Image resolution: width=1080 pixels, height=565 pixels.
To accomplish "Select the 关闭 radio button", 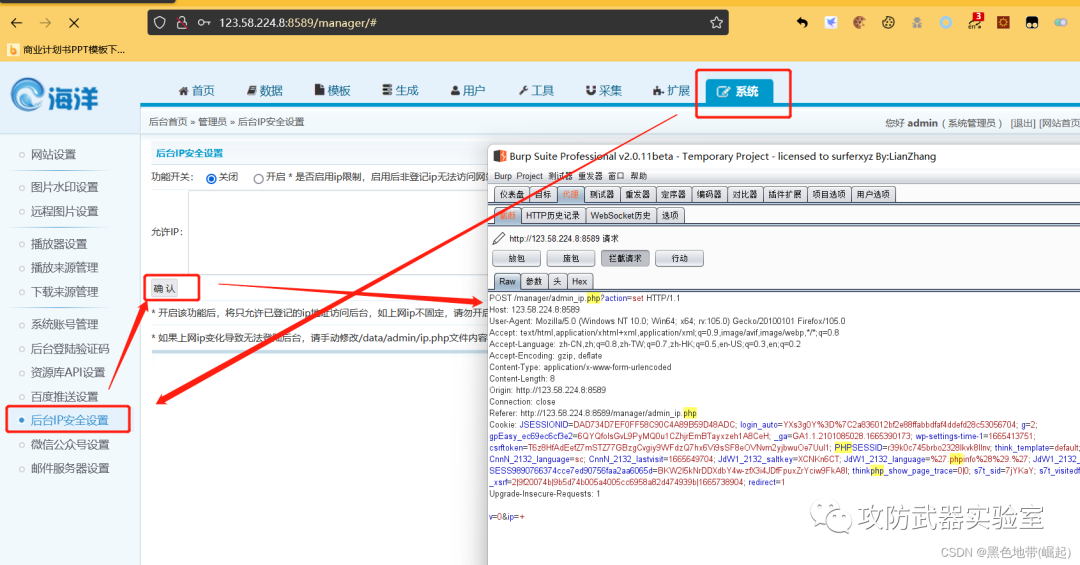I will coord(211,178).
